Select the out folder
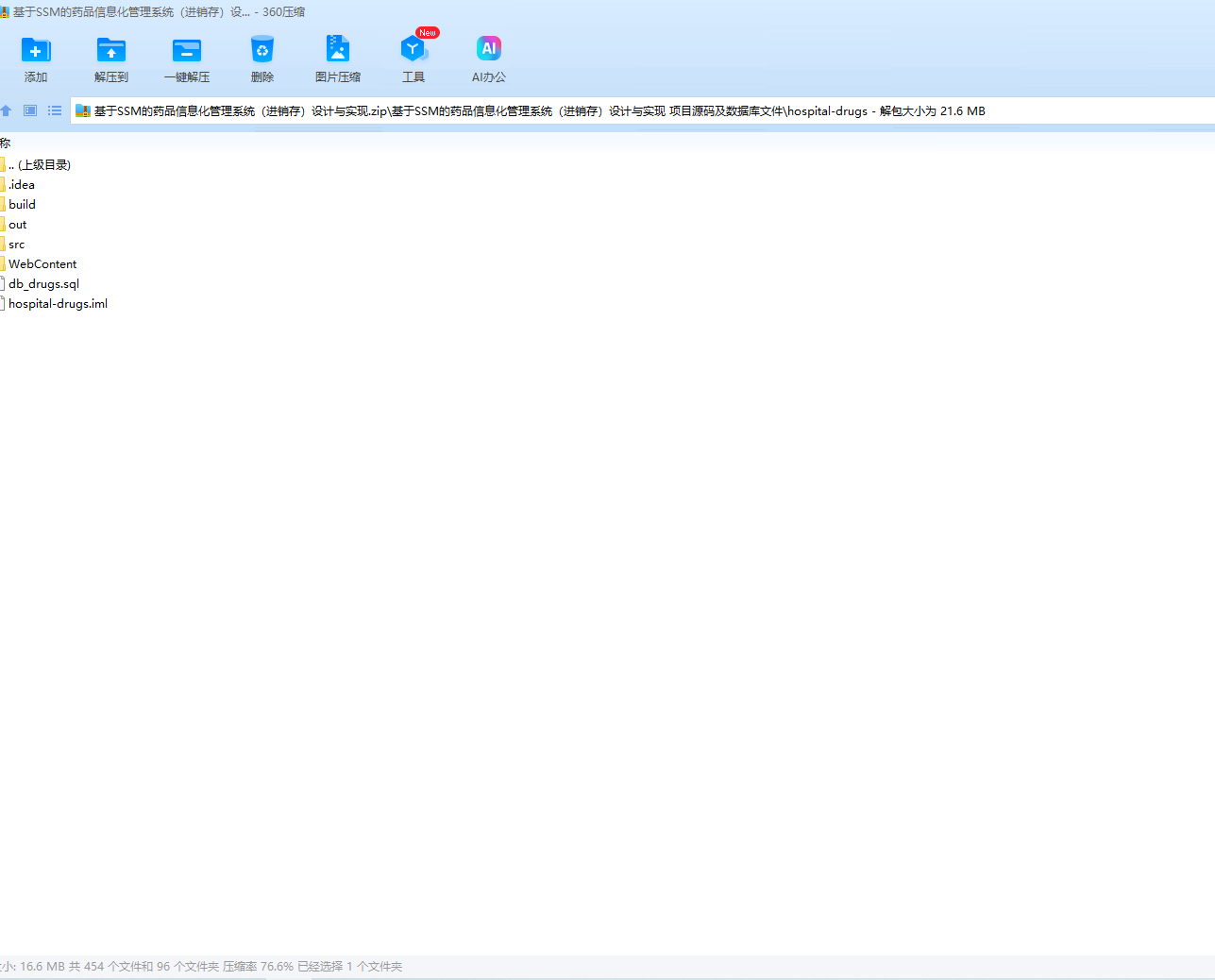This screenshot has height=980, width=1215. click(x=18, y=224)
